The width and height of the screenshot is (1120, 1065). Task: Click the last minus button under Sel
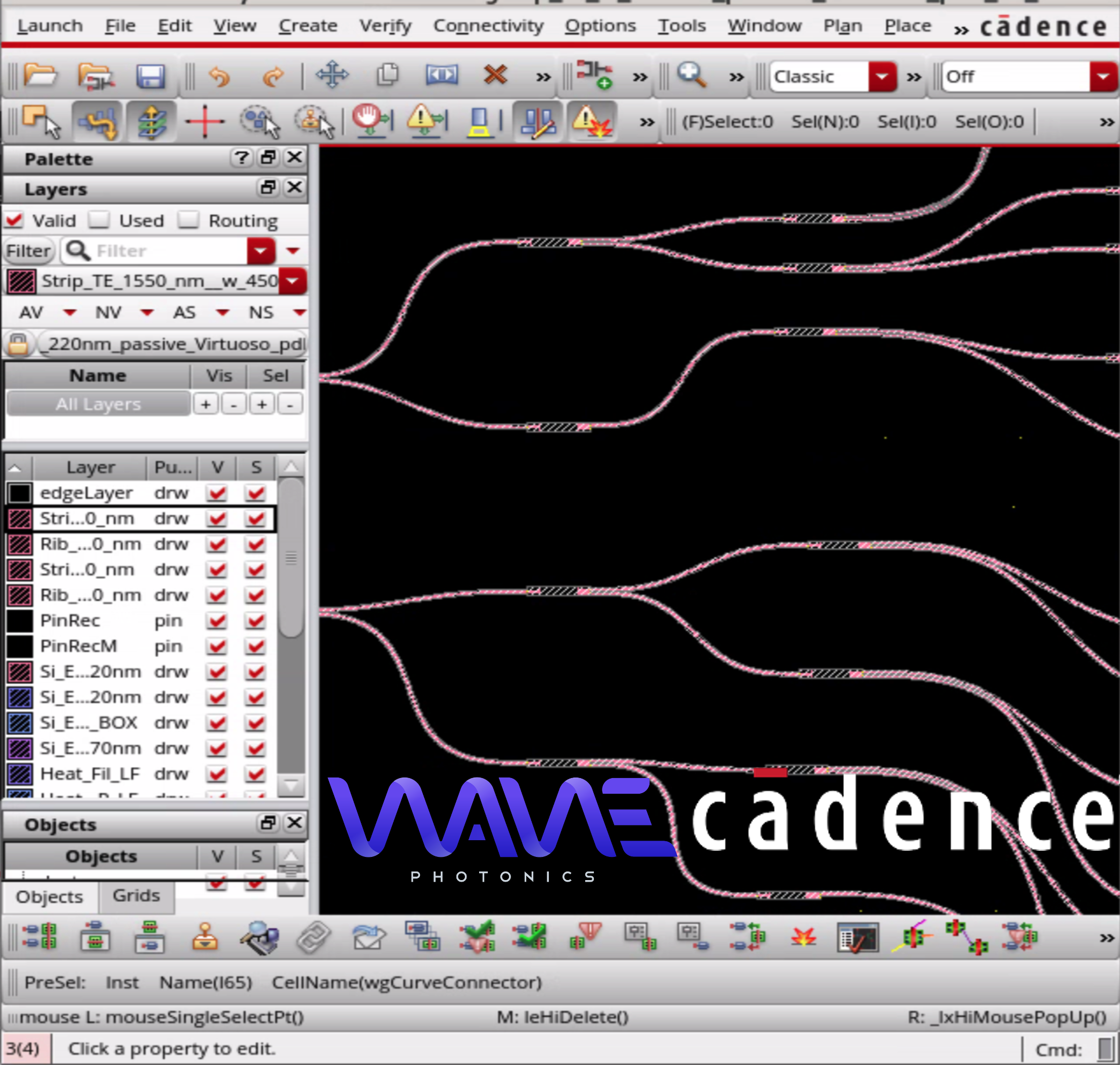click(x=290, y=404)
